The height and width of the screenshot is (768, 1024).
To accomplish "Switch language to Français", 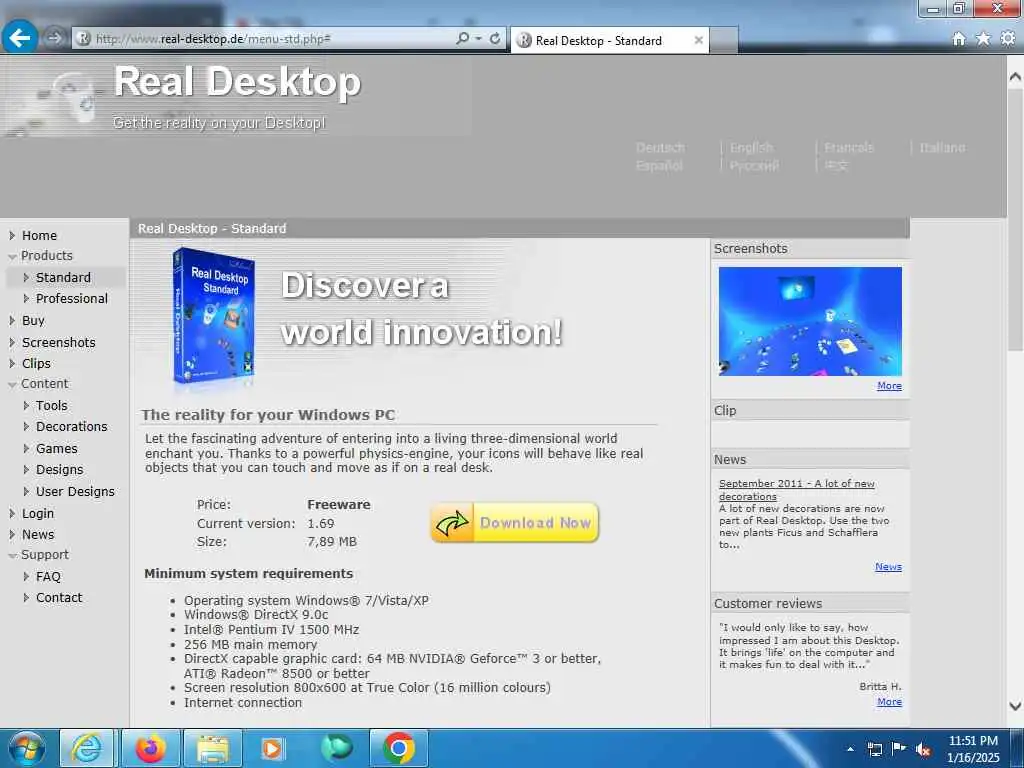I will coord(848,148).
